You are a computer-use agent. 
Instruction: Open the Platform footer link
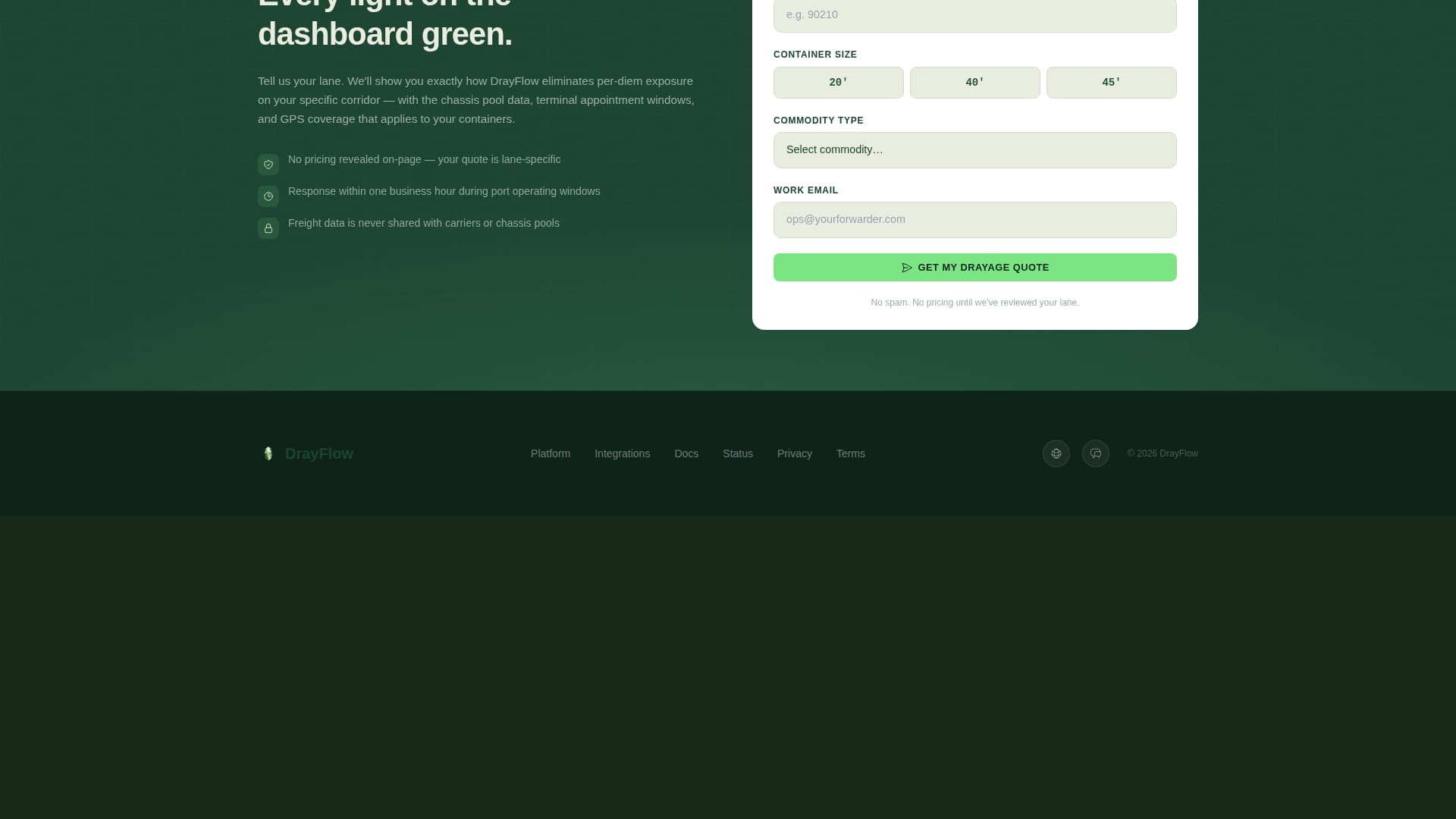[551, 453]
